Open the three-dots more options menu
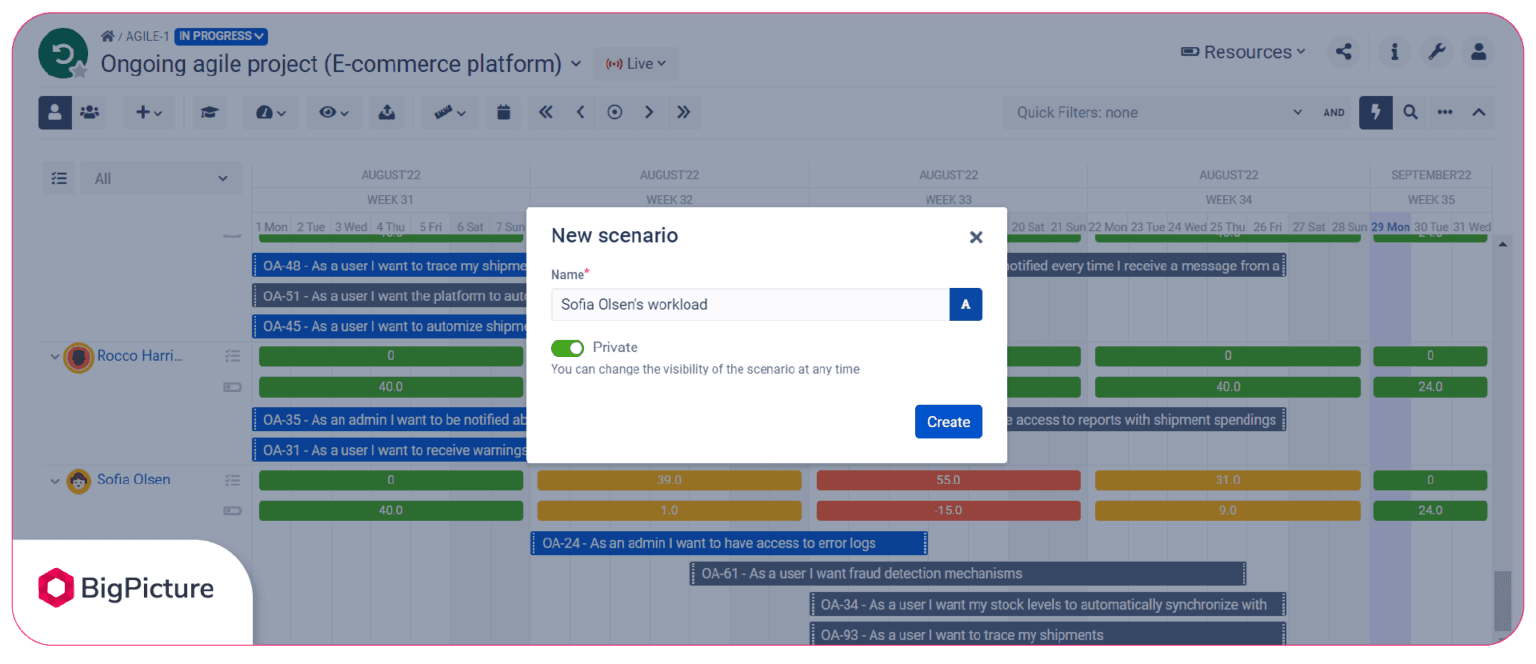The width and height of the screenshot is (1536, 664). 1445,112
